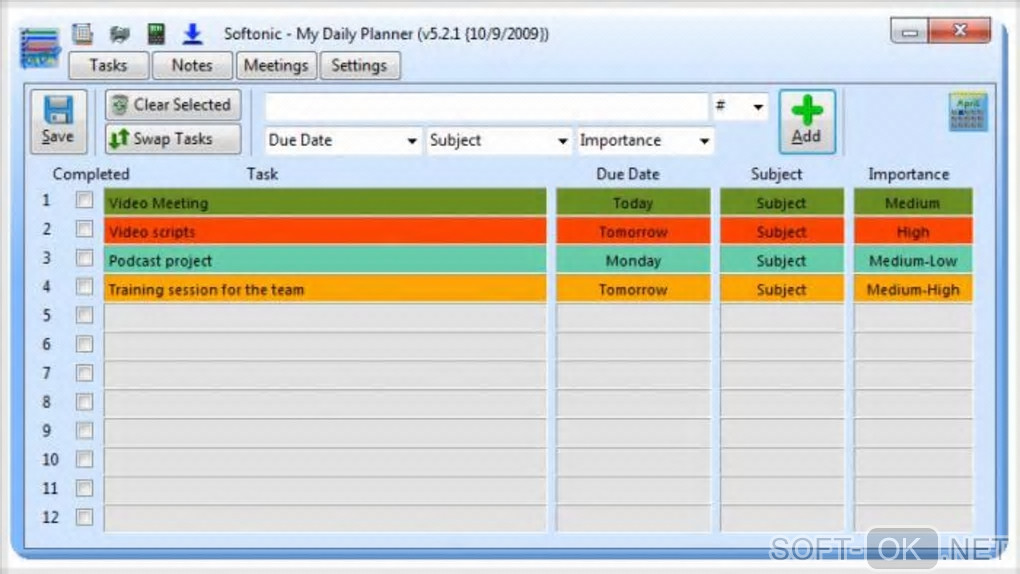Minimize the My Daily Planner window
Image resolution: width=1020 pixels, height=574 pixels.
click(x=909, y=31)
